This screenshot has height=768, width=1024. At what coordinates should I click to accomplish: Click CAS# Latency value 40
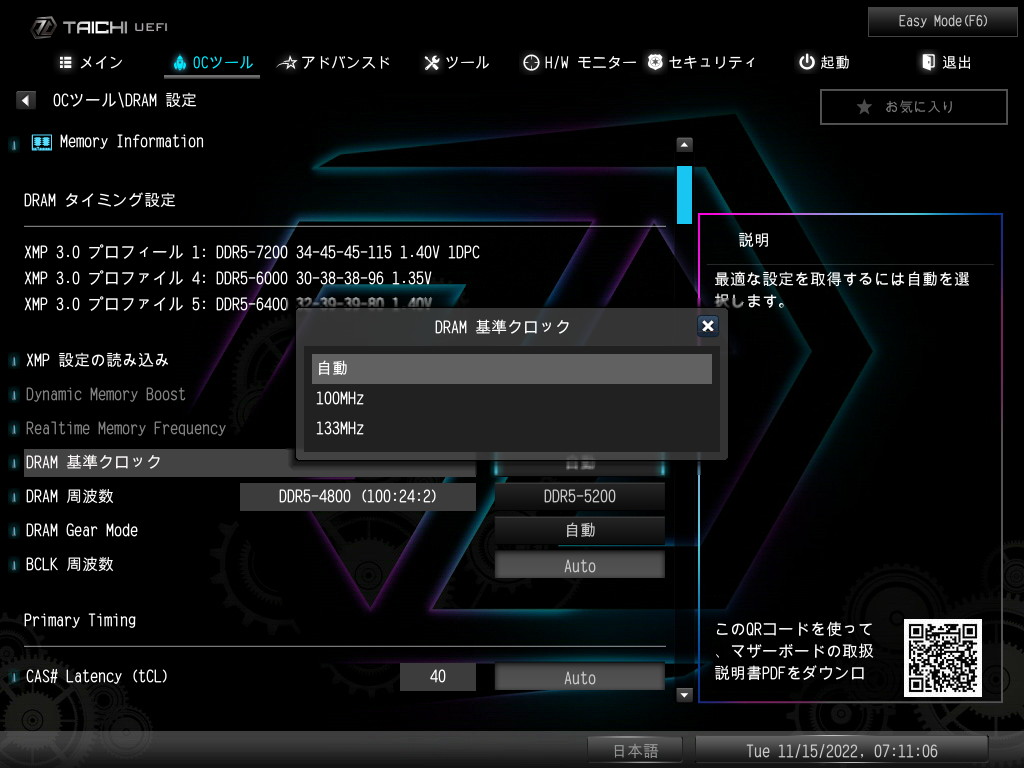click(x=438, y=677)
